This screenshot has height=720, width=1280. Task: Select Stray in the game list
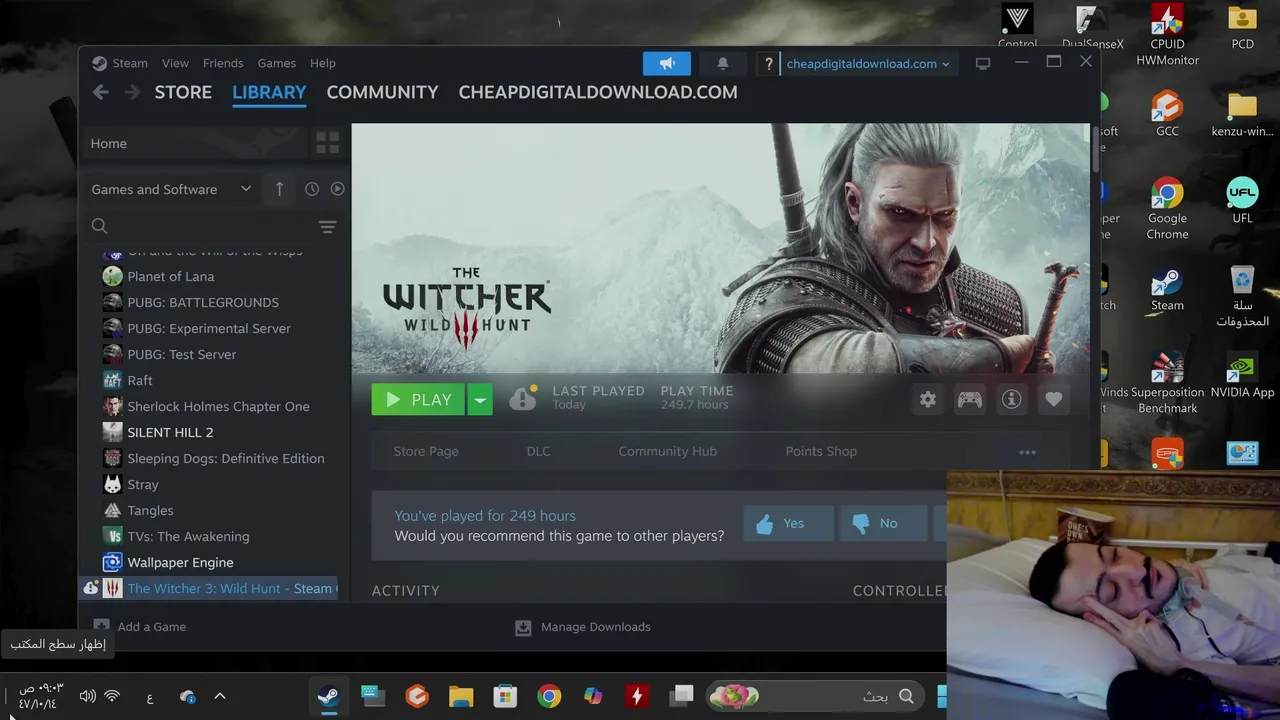(142, 484)
